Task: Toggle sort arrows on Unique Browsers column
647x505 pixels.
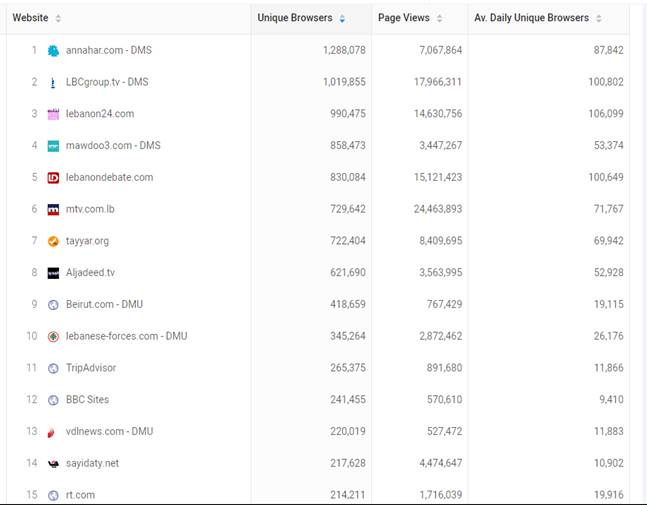Action: [342, 18]
